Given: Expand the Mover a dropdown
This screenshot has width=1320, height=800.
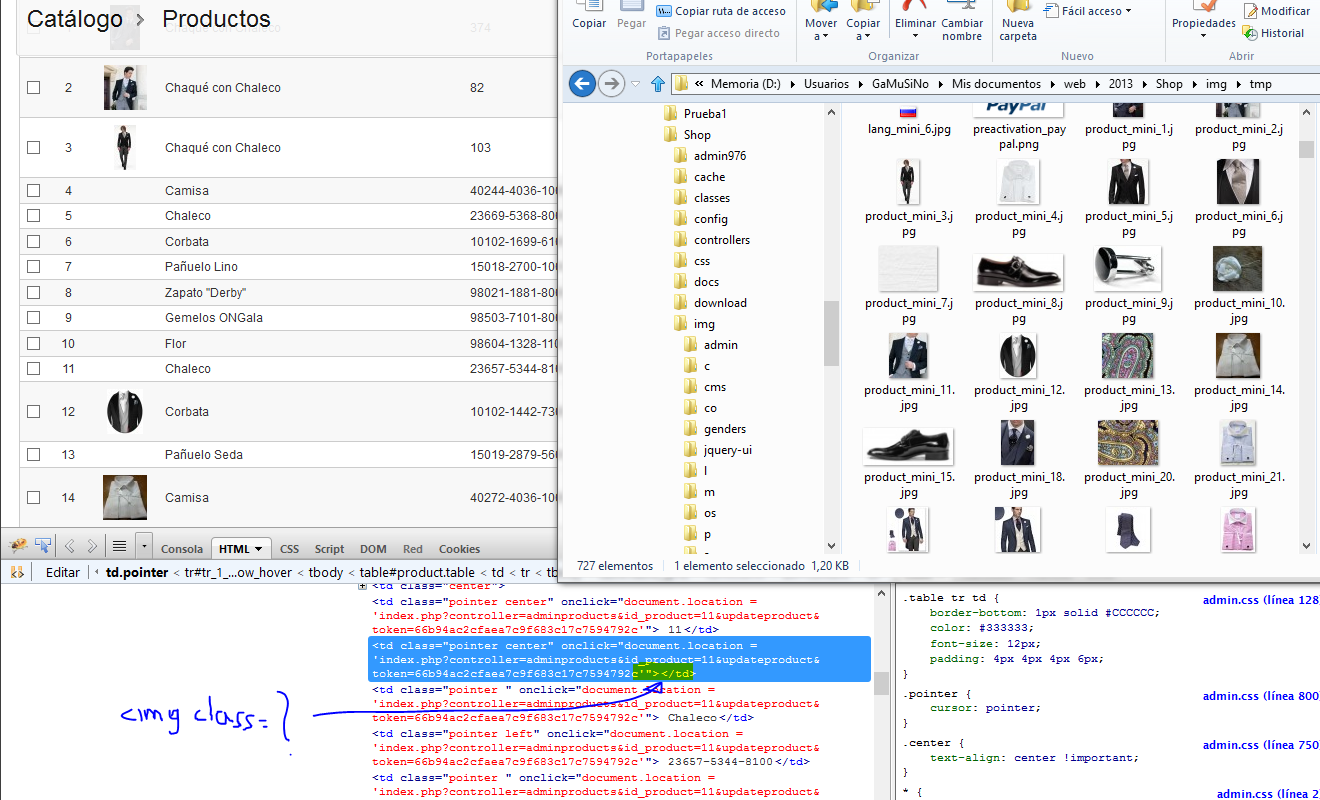Looking at the screenshot, I should pos(821,37).
